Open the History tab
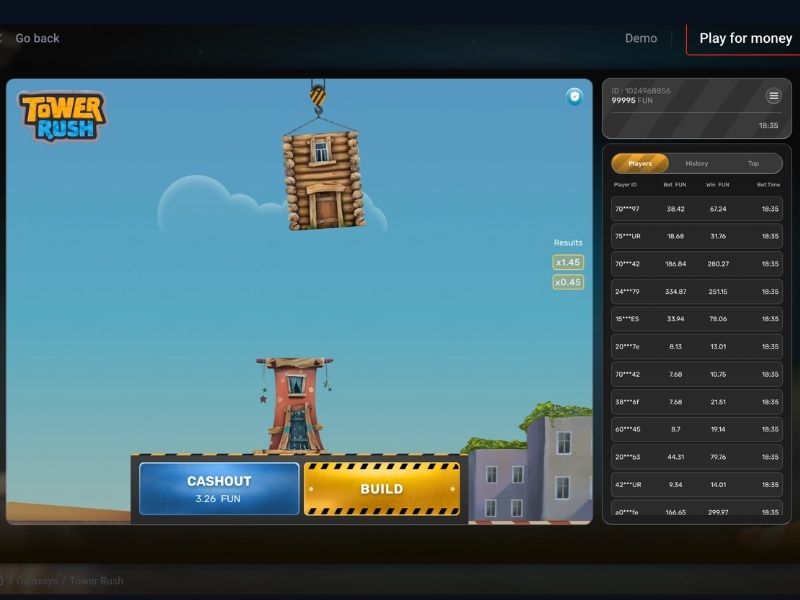Screen dimensions: 800x600 [696, 163]
